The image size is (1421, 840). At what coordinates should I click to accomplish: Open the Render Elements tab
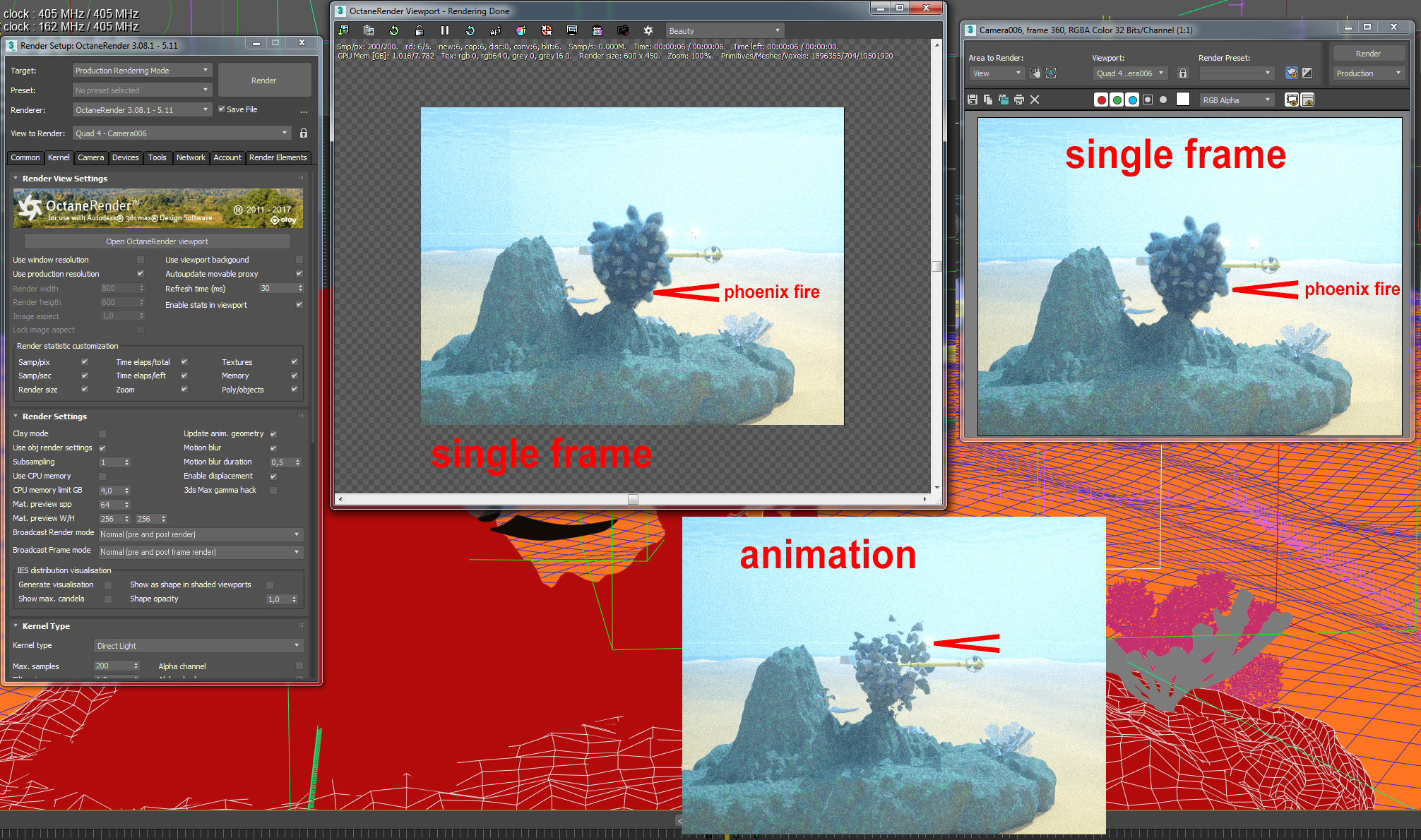coord(278,157)
